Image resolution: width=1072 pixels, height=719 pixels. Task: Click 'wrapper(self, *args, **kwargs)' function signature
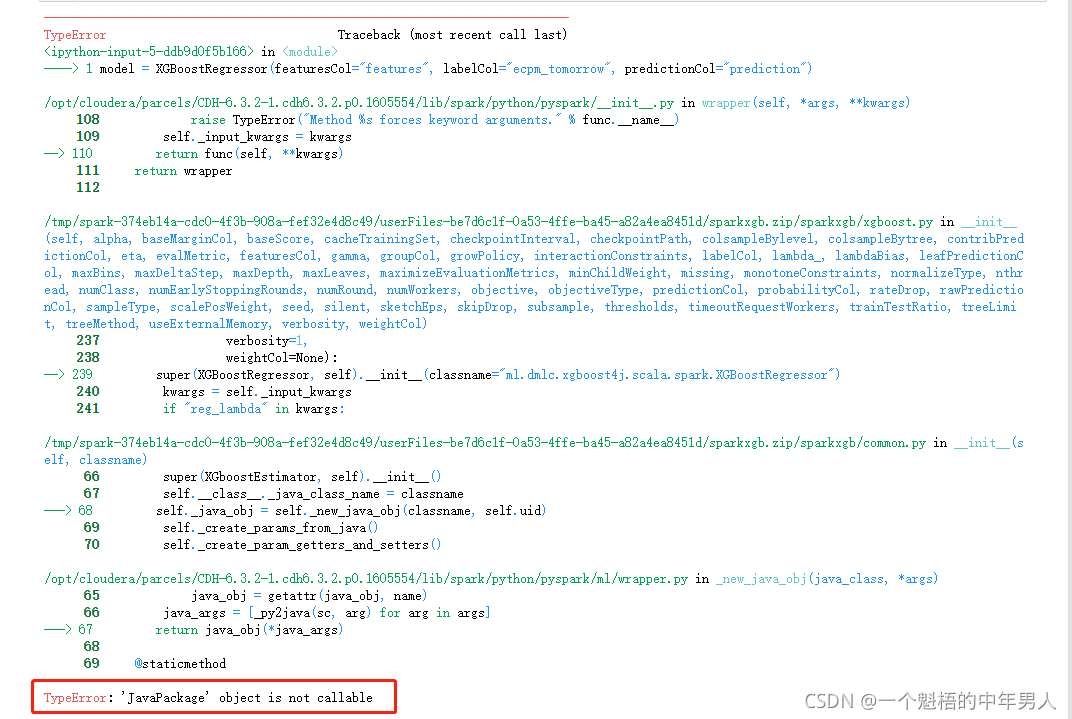(x=806, y=103)
